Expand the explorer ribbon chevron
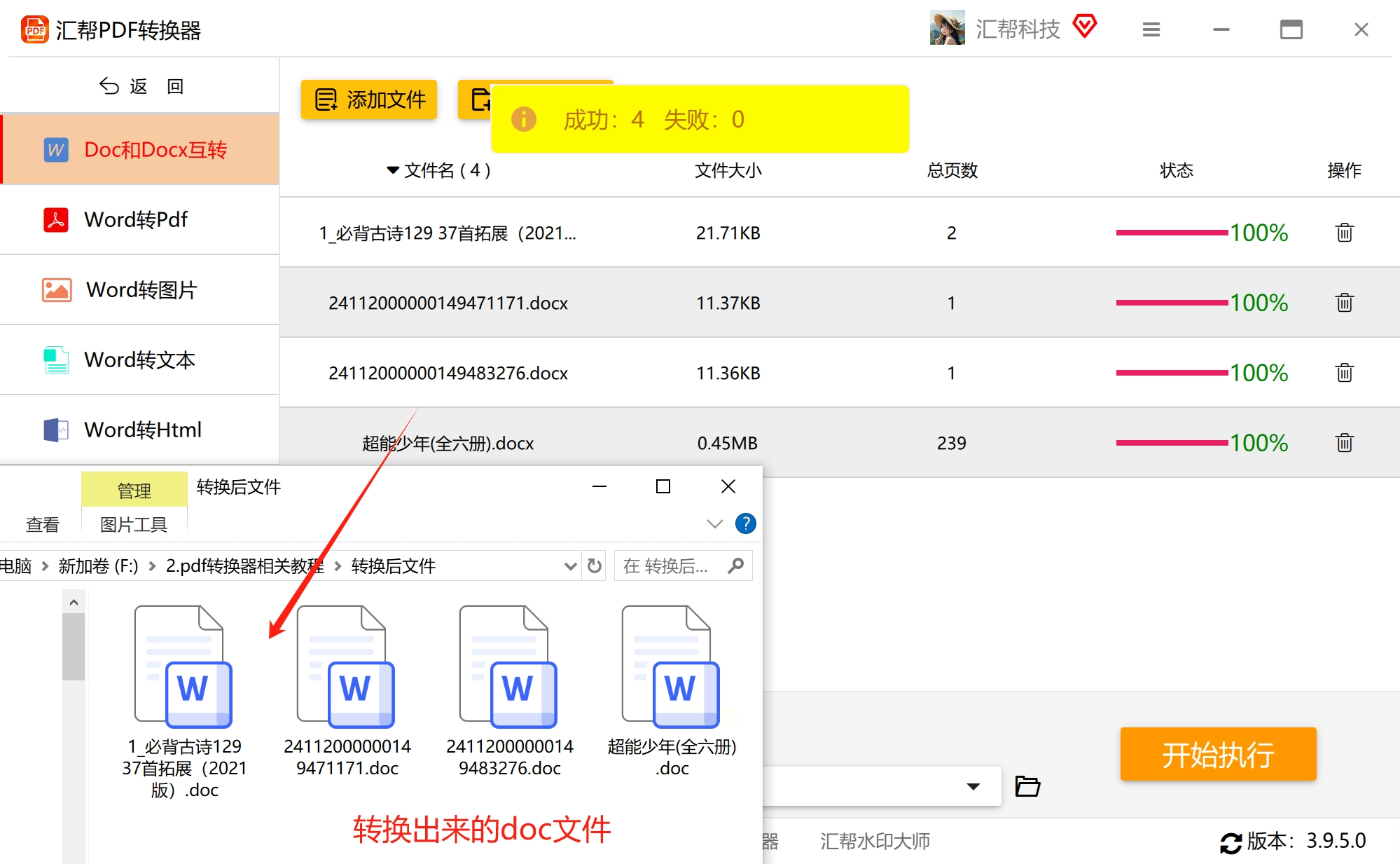This screenshot has width=1400, height=864. [x=714, y=523]
